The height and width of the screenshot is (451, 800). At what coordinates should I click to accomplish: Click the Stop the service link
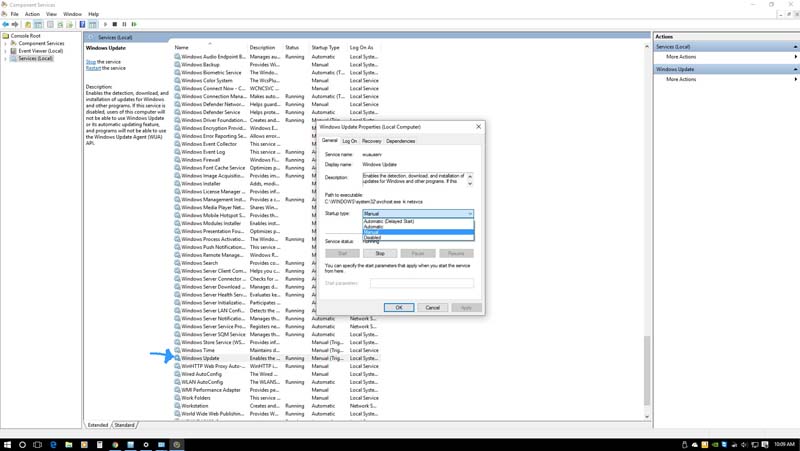coord(91,62)
